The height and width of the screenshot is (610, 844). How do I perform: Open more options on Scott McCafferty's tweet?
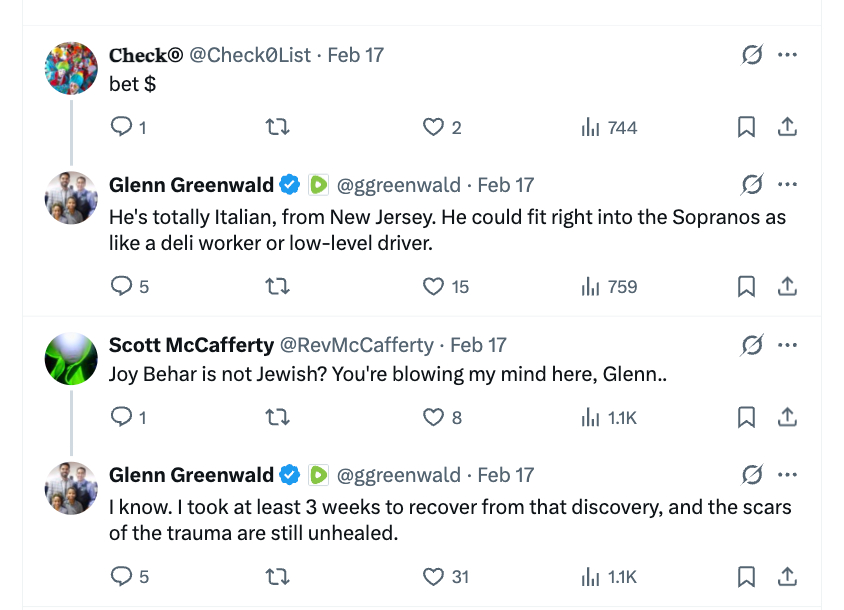point(787,345)
